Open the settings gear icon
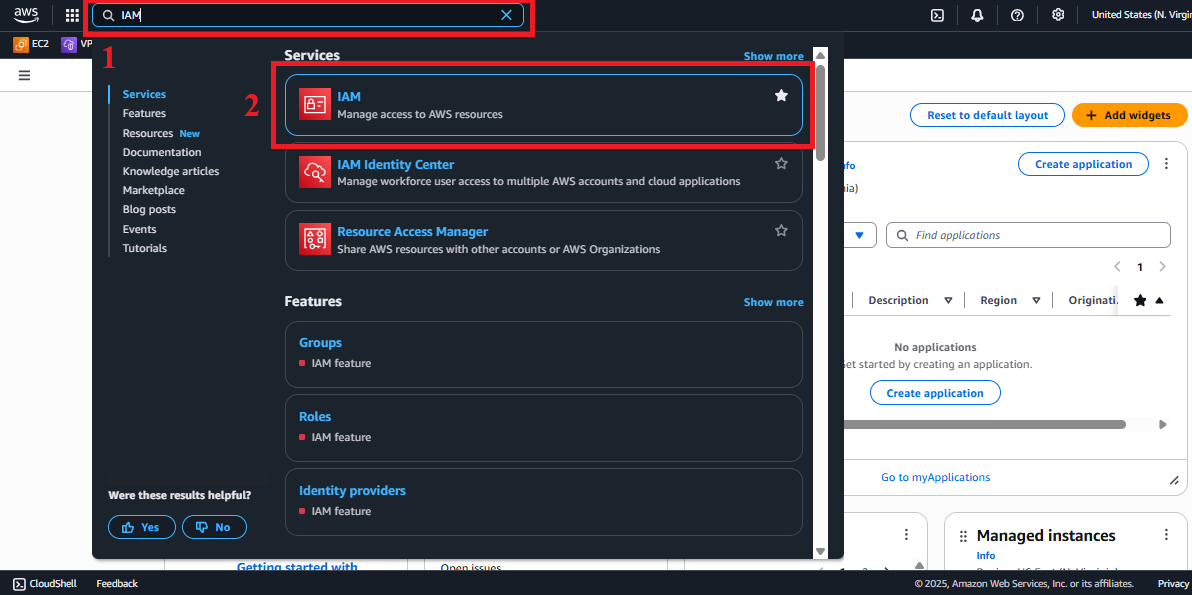Viewport: 1192px width, 595px height. coord(1057,15)
